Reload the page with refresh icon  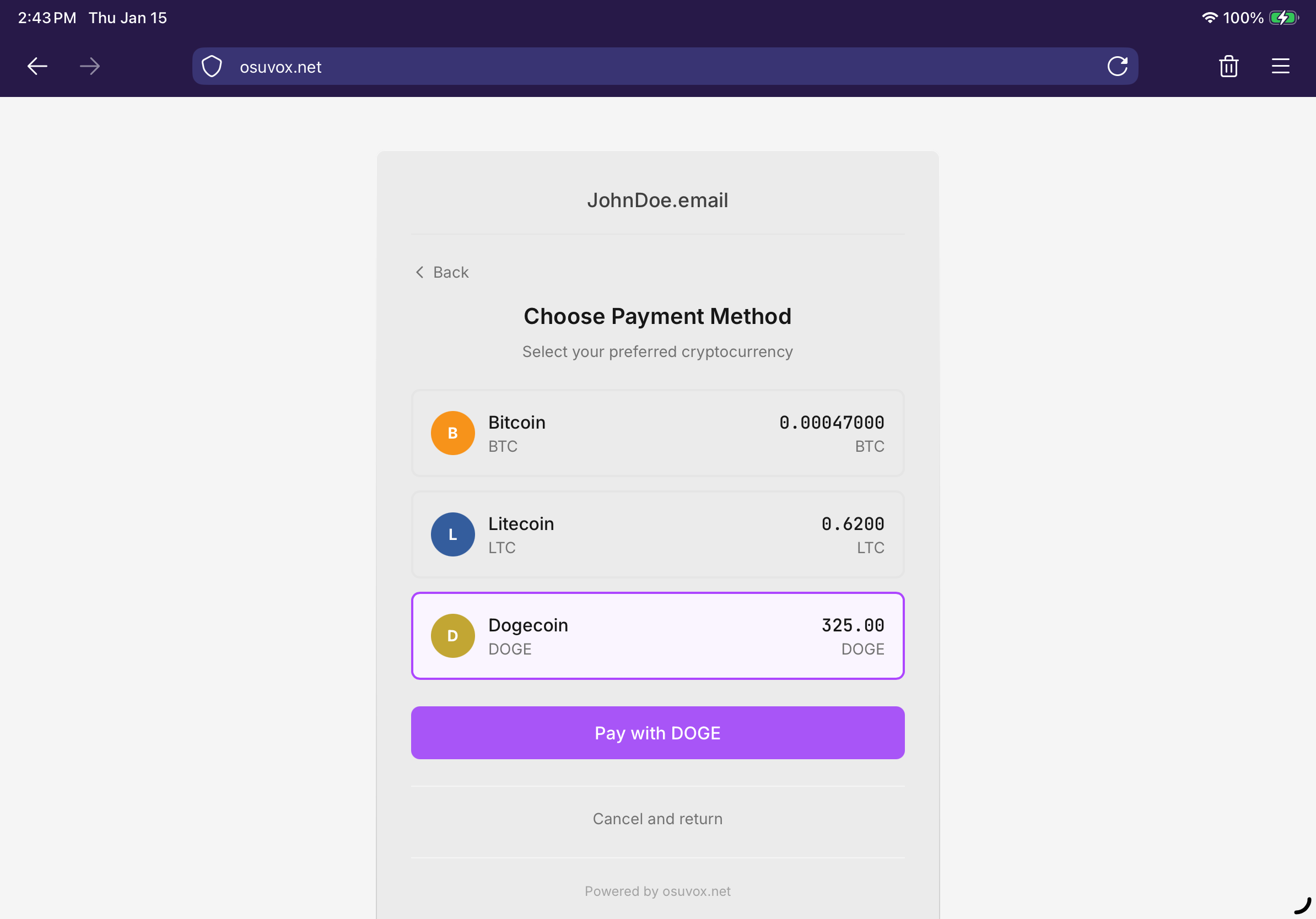pos(1117,67)
